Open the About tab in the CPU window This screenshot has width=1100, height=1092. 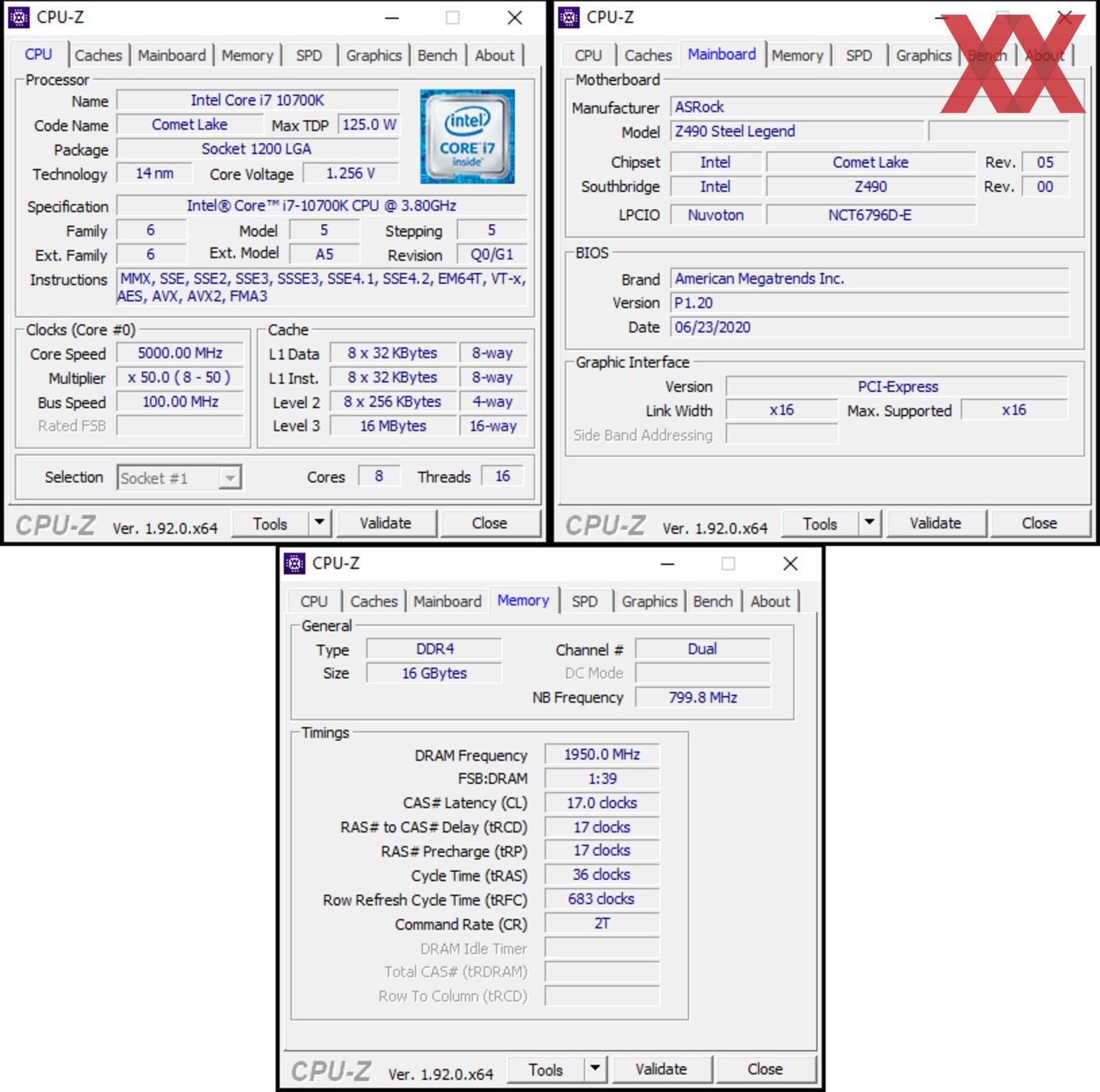click(x=494, y=55)
